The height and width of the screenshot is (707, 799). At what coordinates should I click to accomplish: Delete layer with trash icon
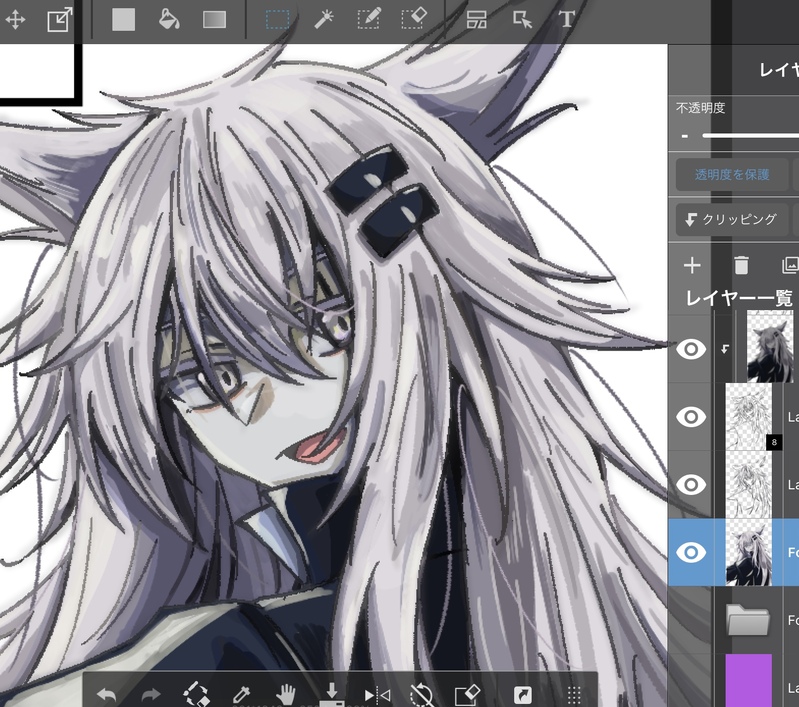click(741, 266)
